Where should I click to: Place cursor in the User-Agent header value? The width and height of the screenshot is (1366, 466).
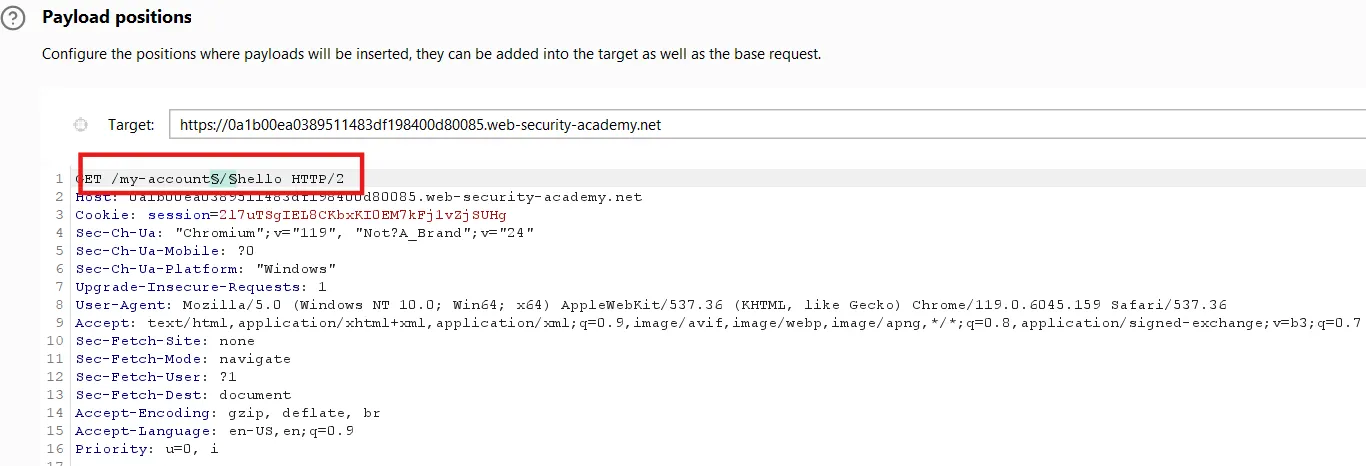pos(700,305)
